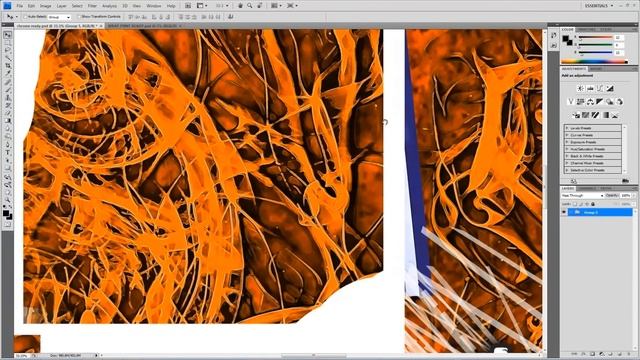Image resolution: width=640 pixels, height=360 pixels.
Task: Select the Lasso tool in the toolbox
Action: 7,50
